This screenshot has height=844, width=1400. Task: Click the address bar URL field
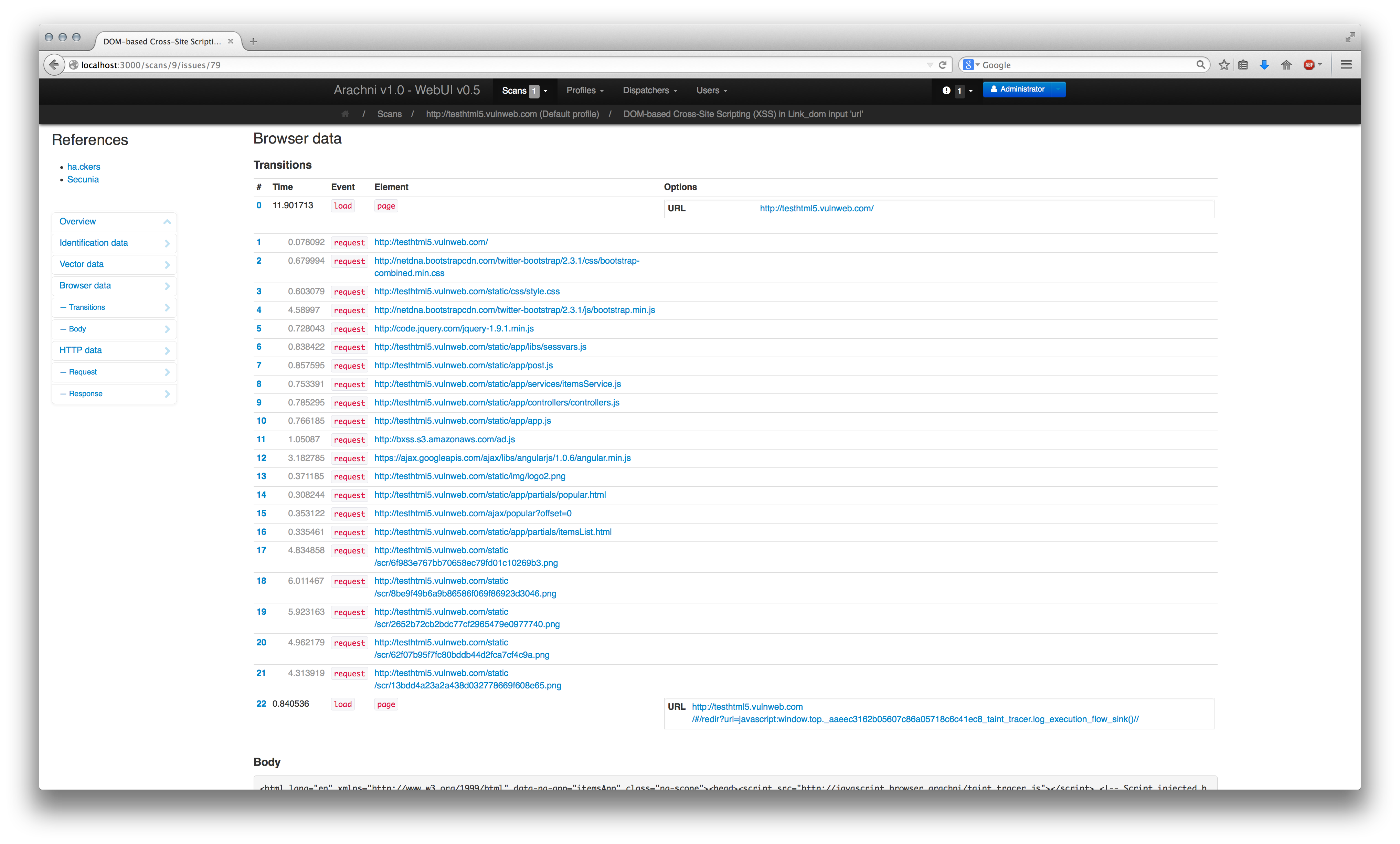click(x=500, y=65)
